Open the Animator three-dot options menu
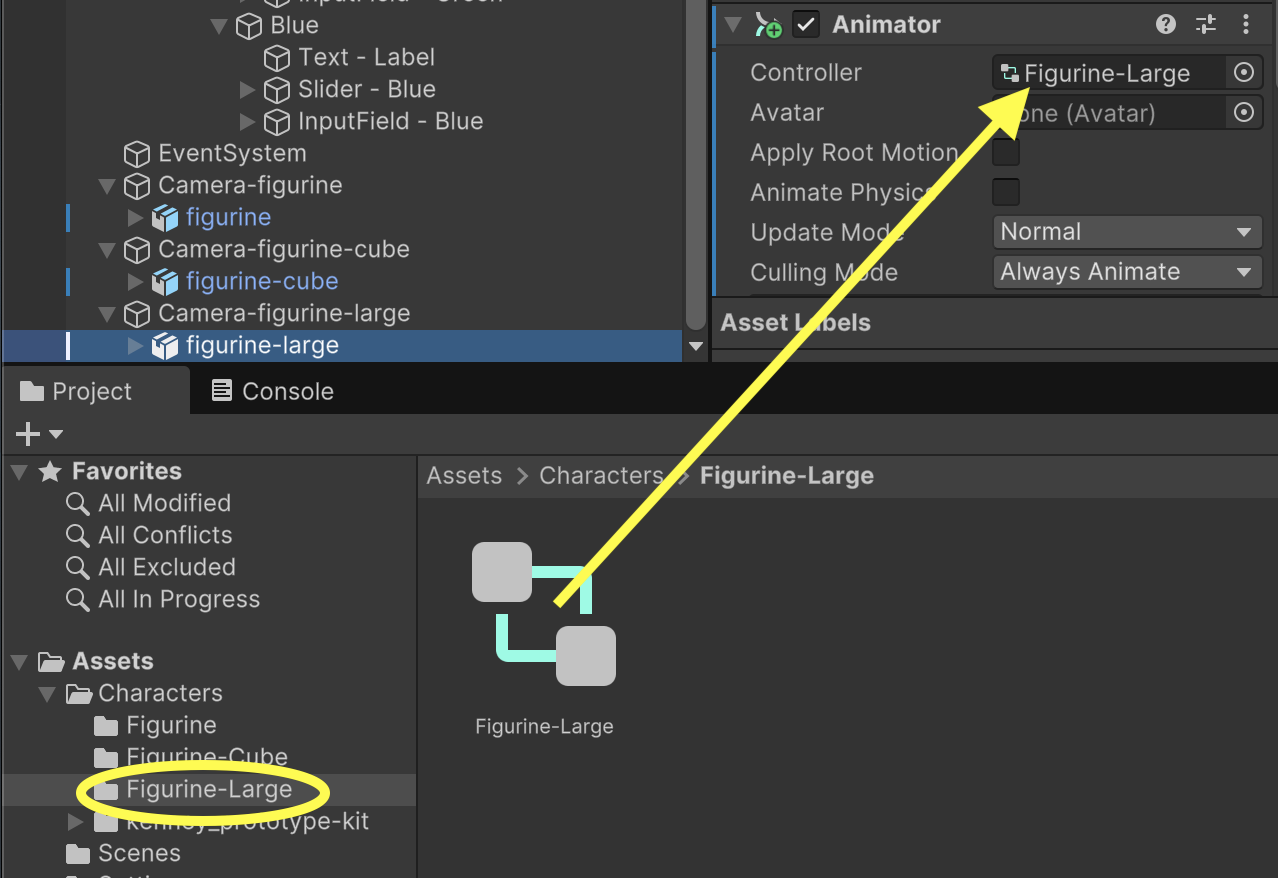This screenshot has width=1278, height=878. coord(1246,25)
